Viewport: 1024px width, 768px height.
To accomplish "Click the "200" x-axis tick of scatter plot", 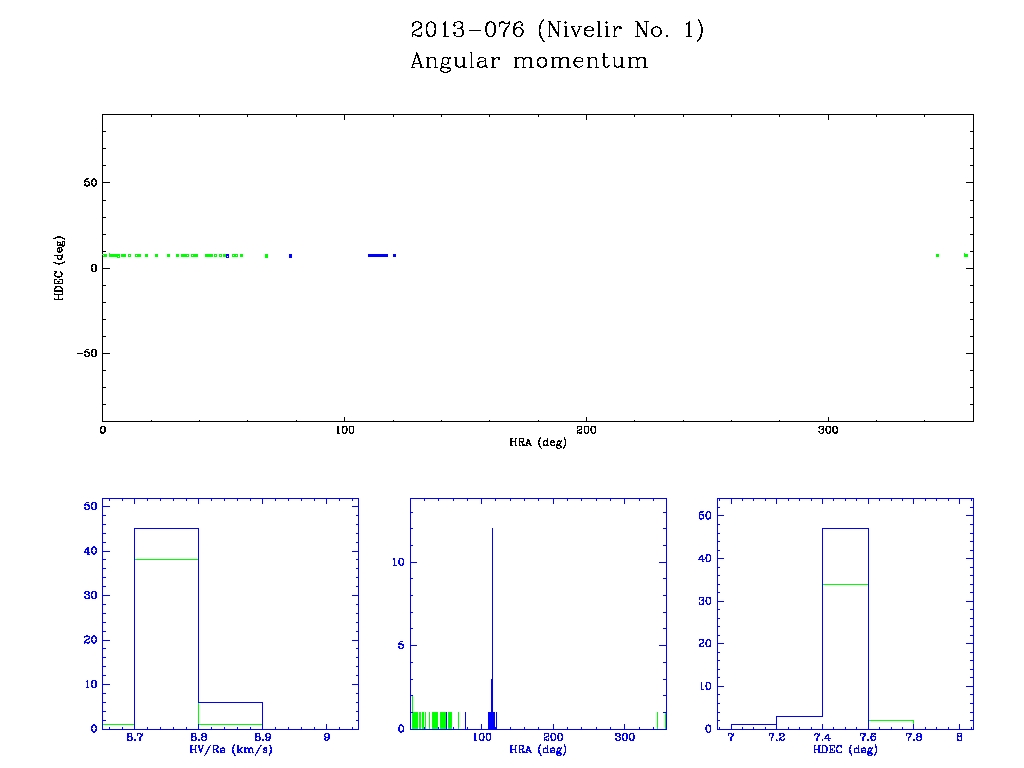I will pyautogui.click(x=586, y=430).
